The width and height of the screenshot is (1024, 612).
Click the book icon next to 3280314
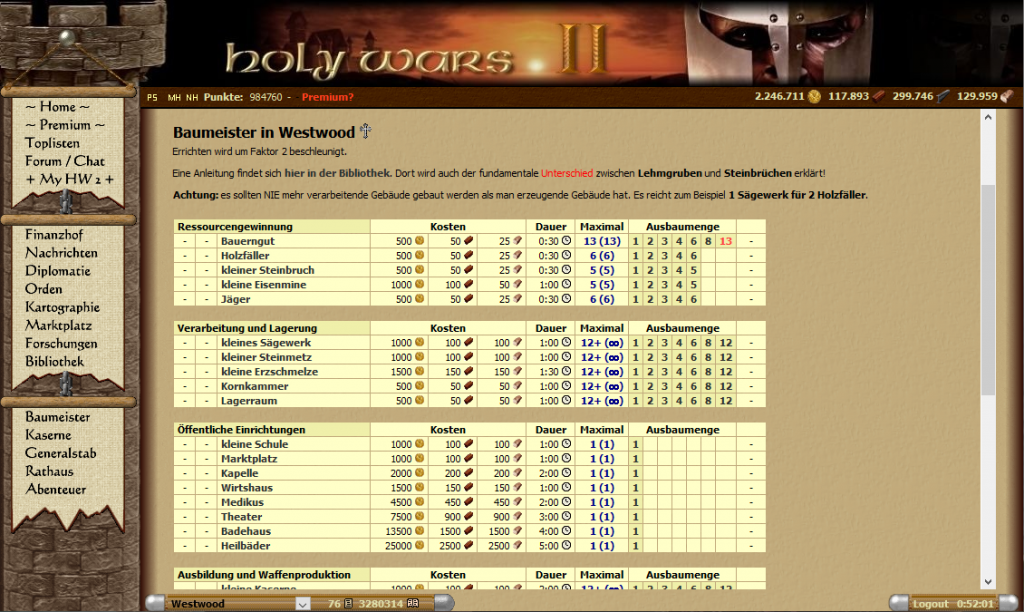tap(412, 603)
